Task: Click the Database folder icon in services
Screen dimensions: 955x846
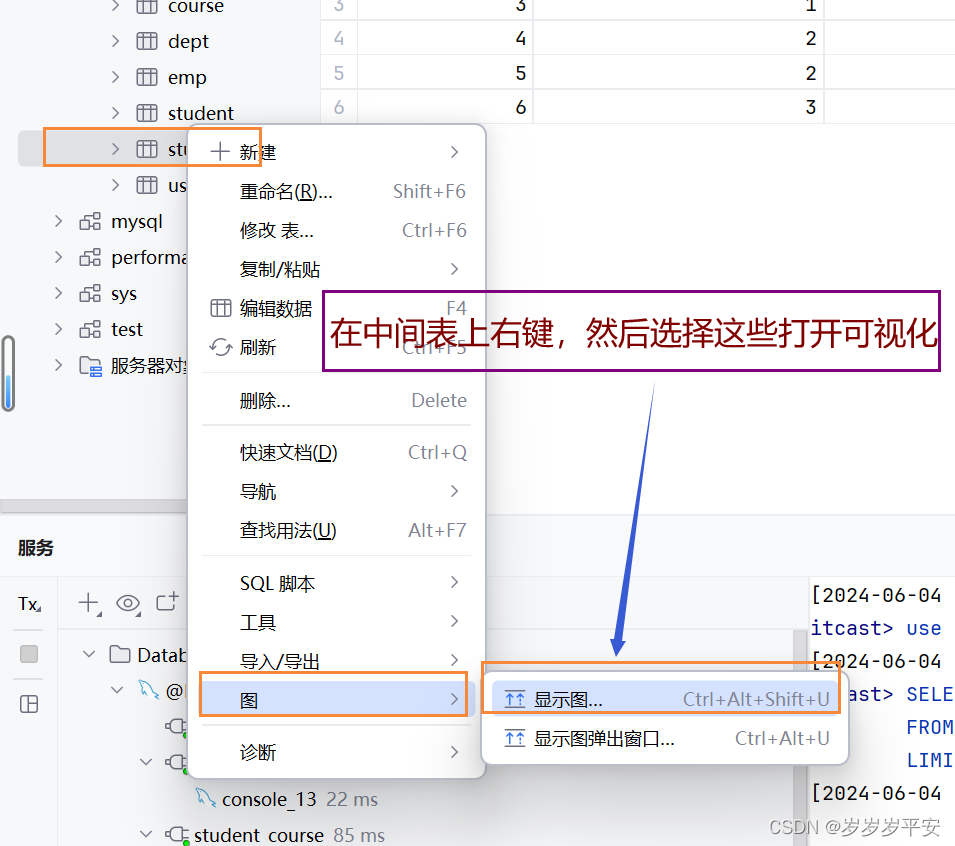Action: click(119, 655)
